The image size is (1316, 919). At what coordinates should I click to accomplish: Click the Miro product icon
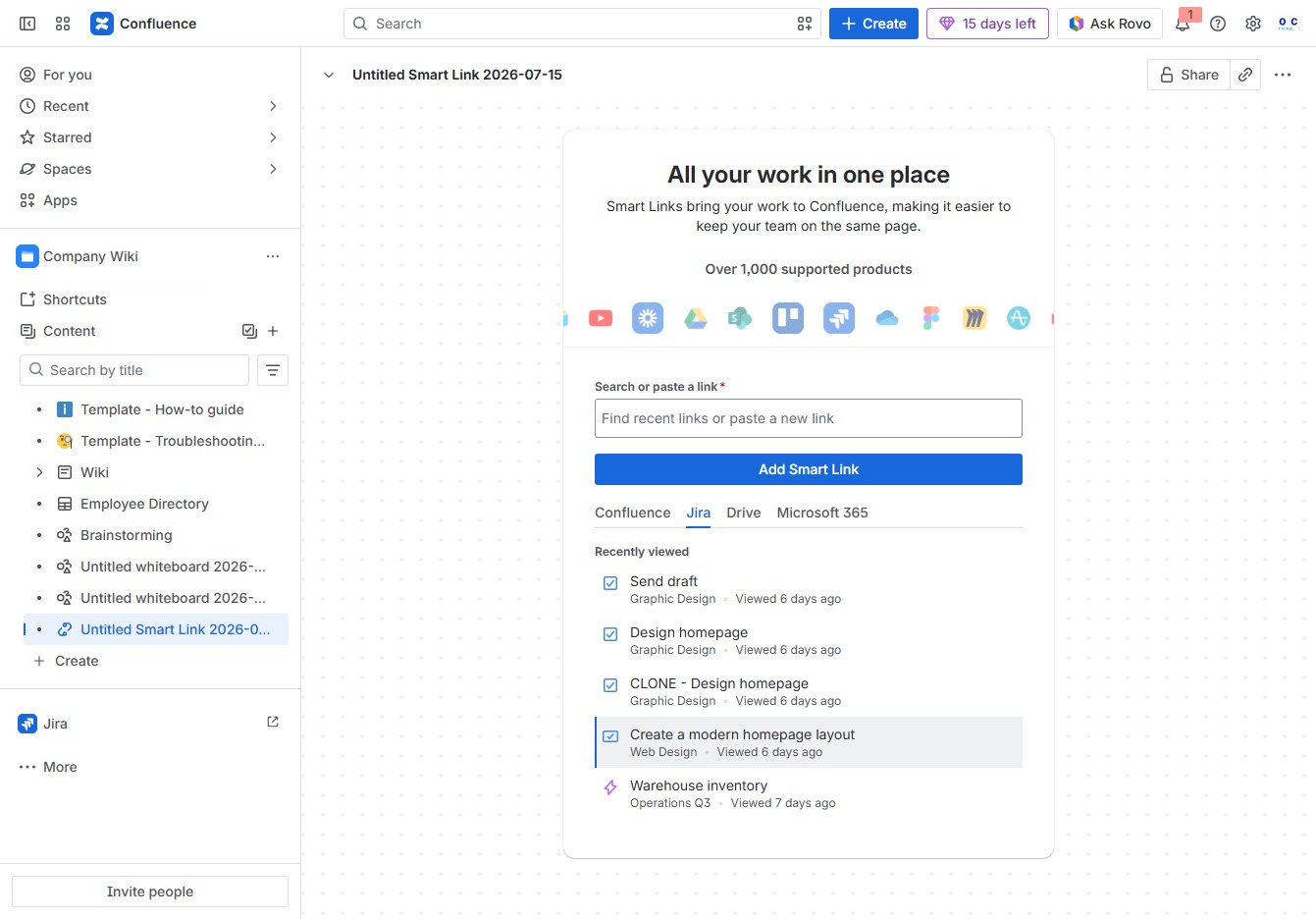point(974,318)
